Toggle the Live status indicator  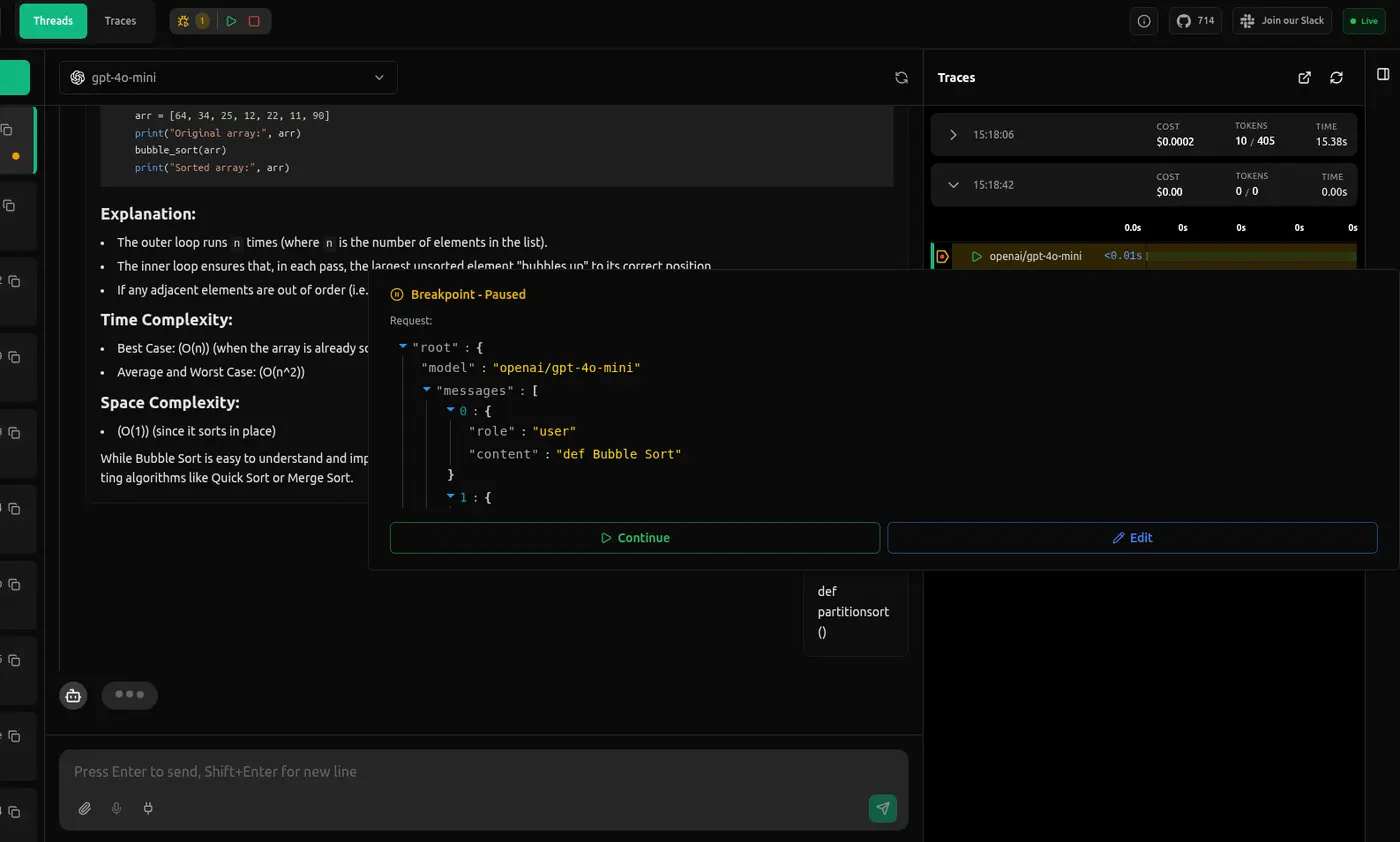coord(1363,20)
